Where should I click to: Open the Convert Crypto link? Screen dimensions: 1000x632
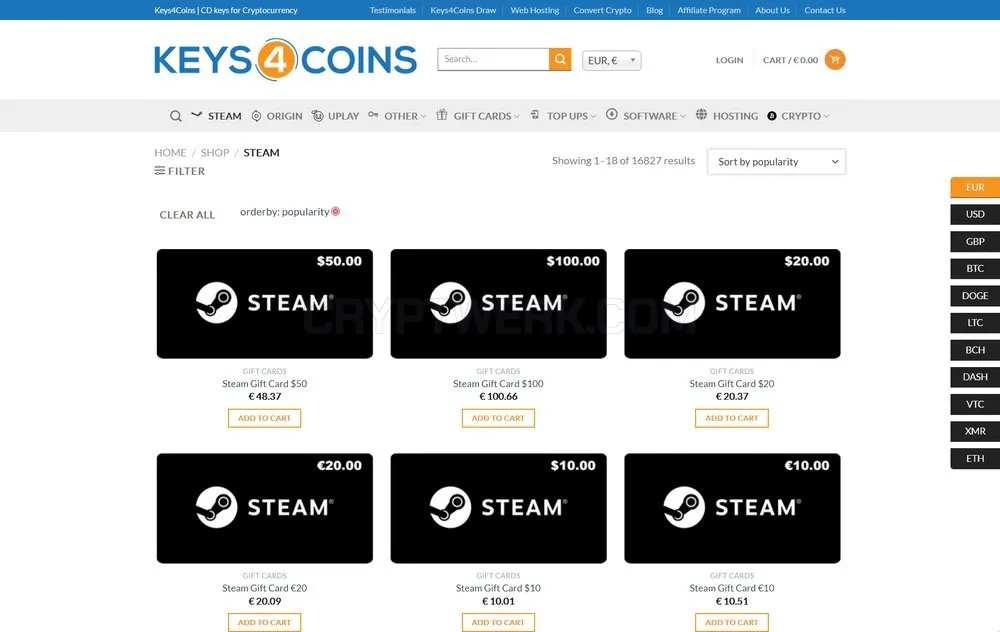click(602, 10)
